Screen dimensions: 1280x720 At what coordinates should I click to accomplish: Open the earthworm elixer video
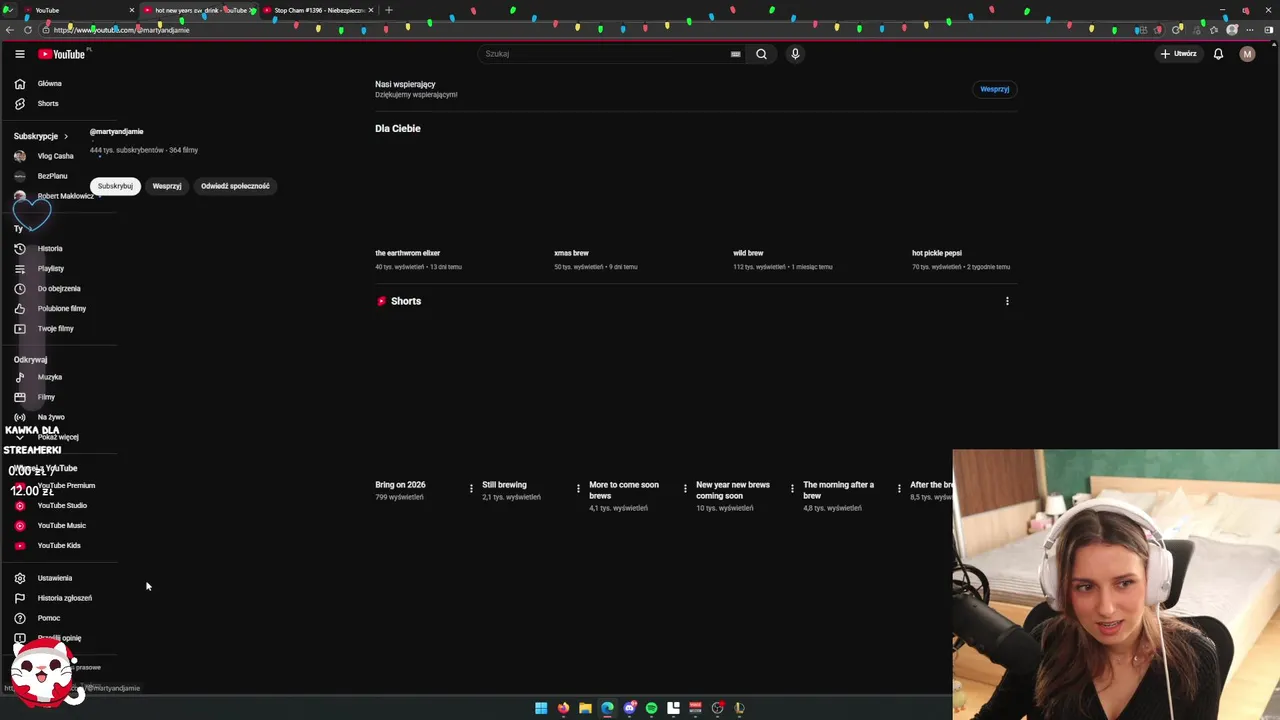point(407,253)
